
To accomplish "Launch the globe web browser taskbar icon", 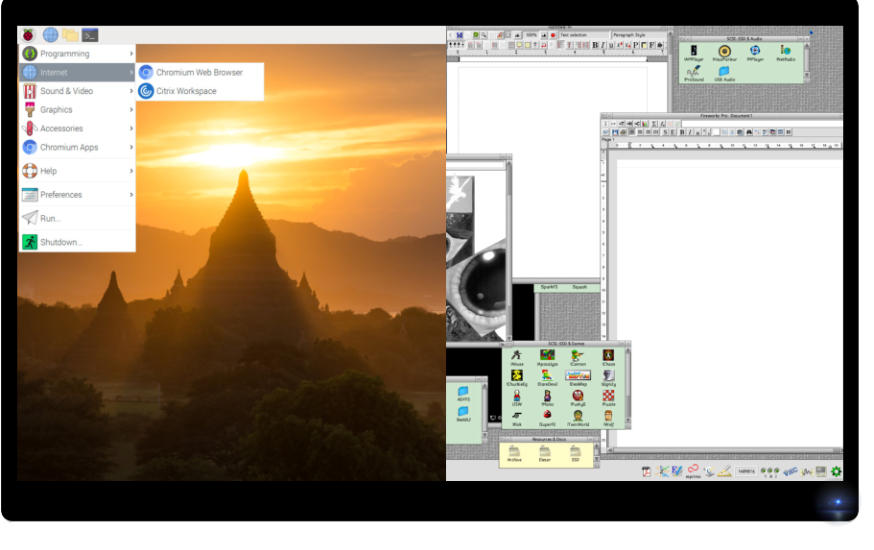I will coord(50,35).
